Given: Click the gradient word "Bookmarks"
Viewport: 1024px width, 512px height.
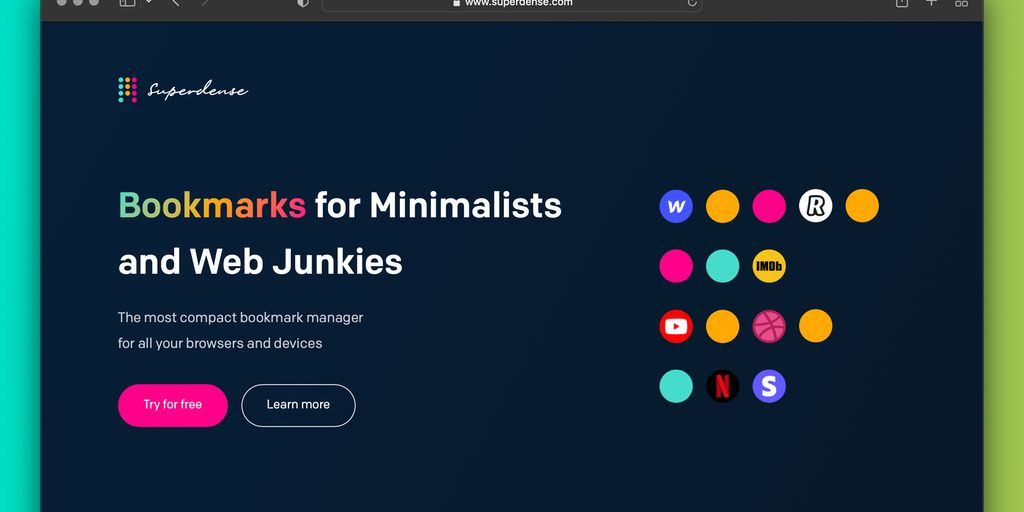Looking at the screenshot, I should [x=212, y=206].
